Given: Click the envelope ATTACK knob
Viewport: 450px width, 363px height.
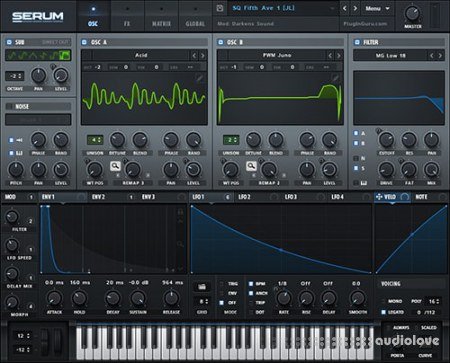Looking at the screenshot, I should [54, 298].
